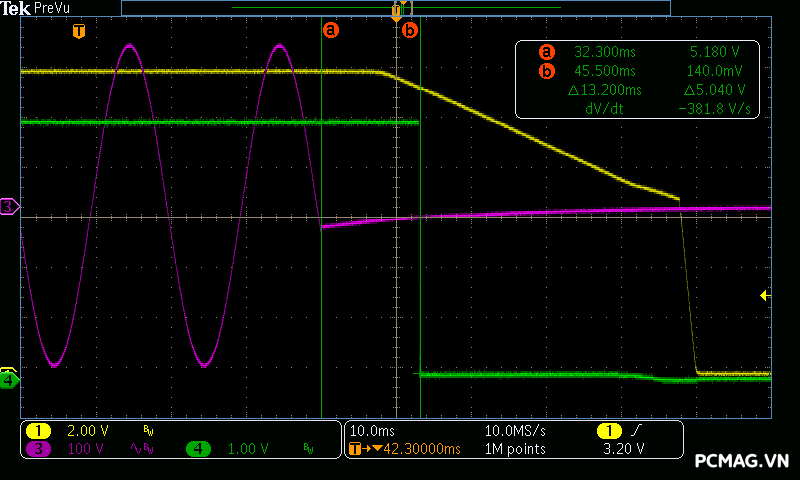Viewport: 800px width, 480px height.
Task: Click the channel 3 magenta badge
Action: tap(38, 449)
